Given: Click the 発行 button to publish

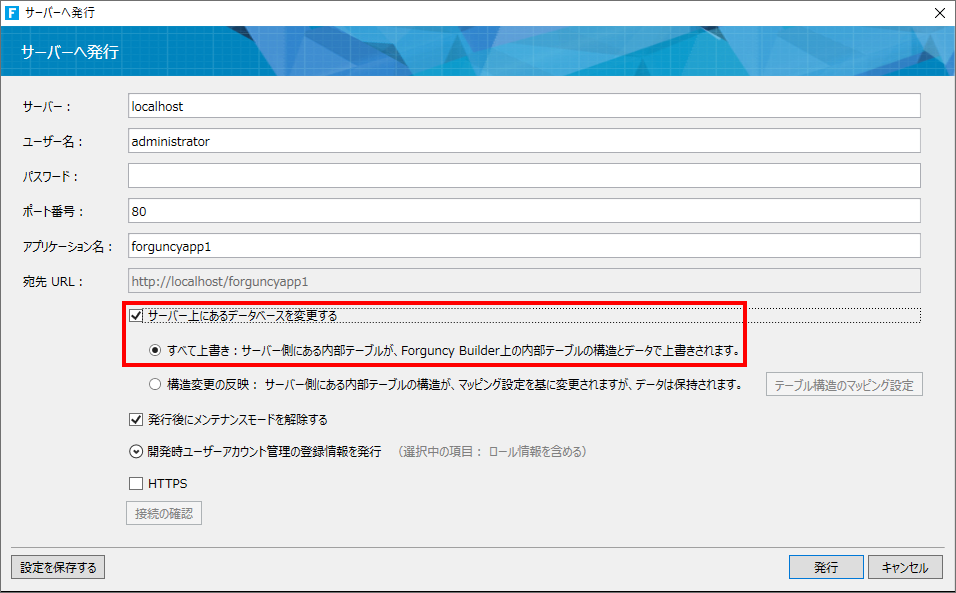Looking at the screenshot, I should click(x=826, y=567).
